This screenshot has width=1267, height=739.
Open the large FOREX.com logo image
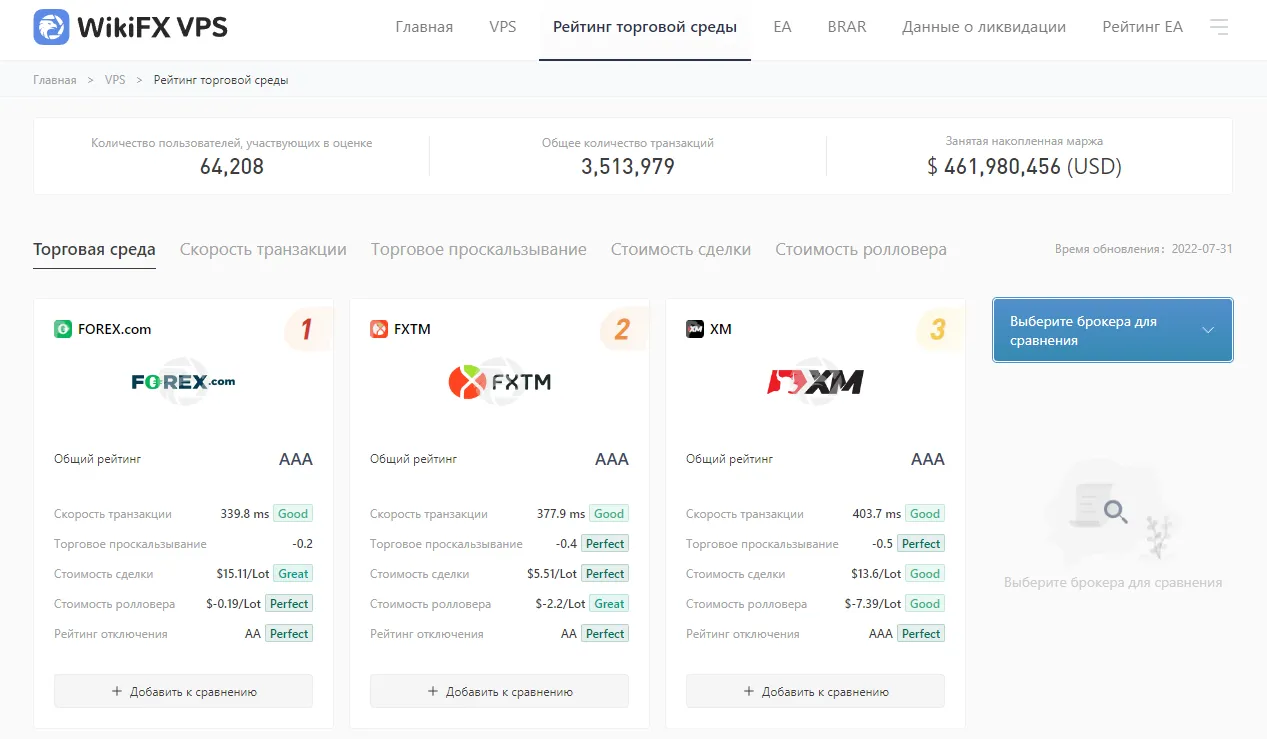[x=183, y=381]
